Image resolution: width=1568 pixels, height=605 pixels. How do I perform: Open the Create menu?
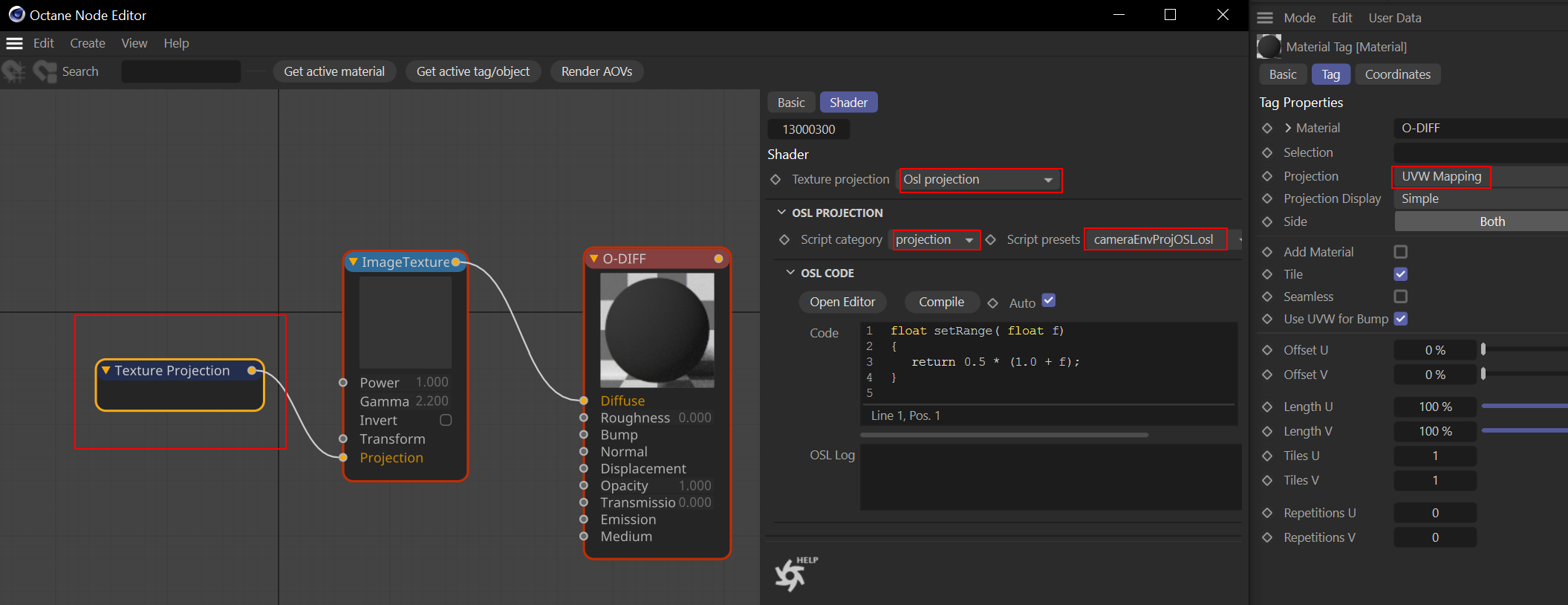pyautogui.click(x=88, y=43)
